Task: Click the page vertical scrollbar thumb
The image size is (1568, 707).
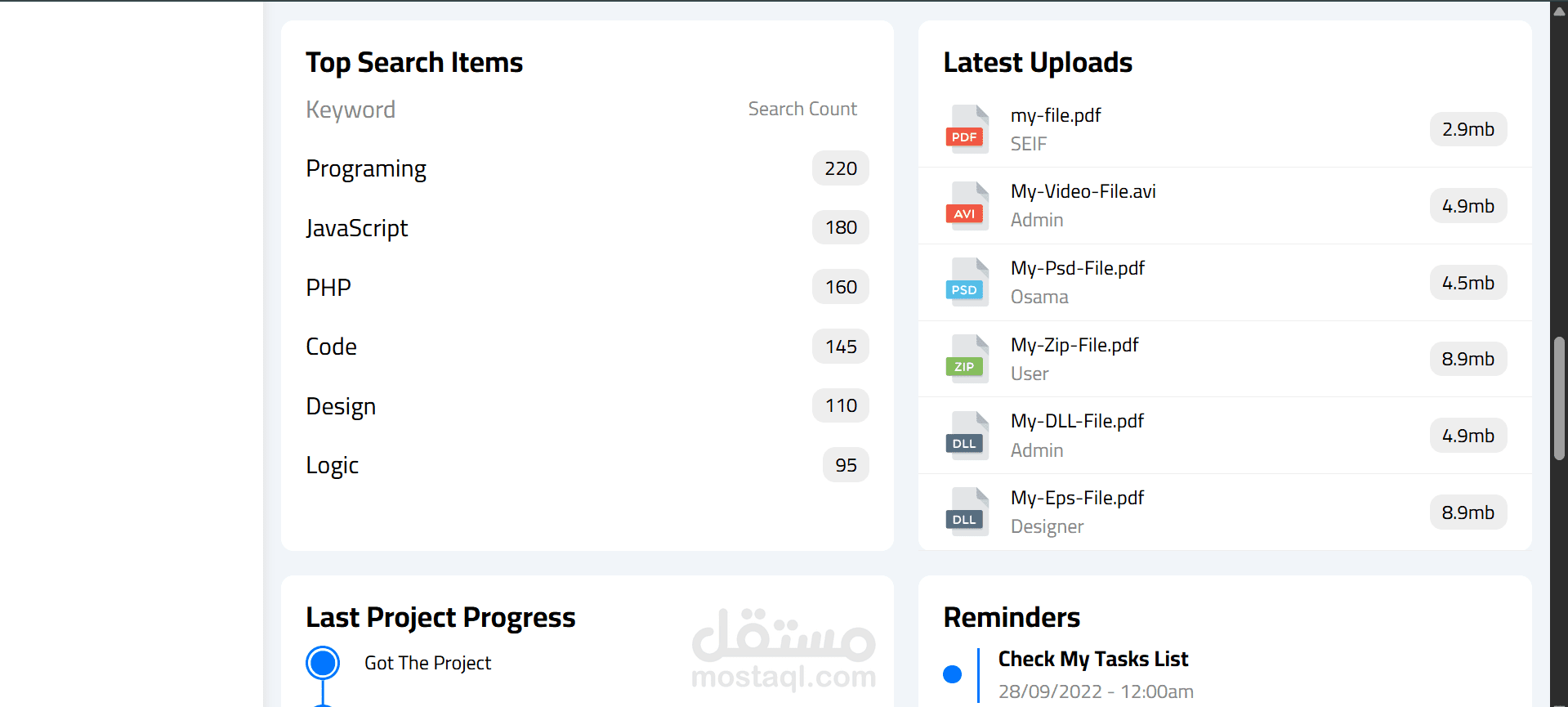Action: coord(1559,398)
